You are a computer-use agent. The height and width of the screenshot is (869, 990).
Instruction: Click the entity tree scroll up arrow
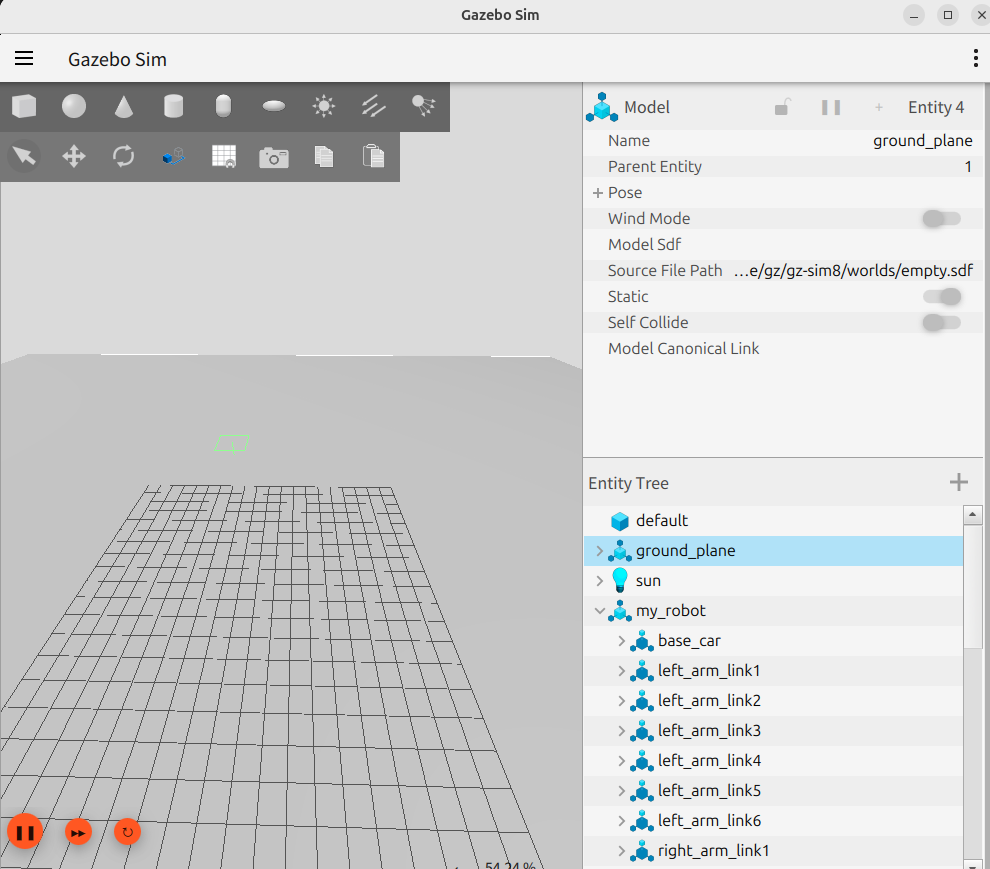(x=972, y=515)
